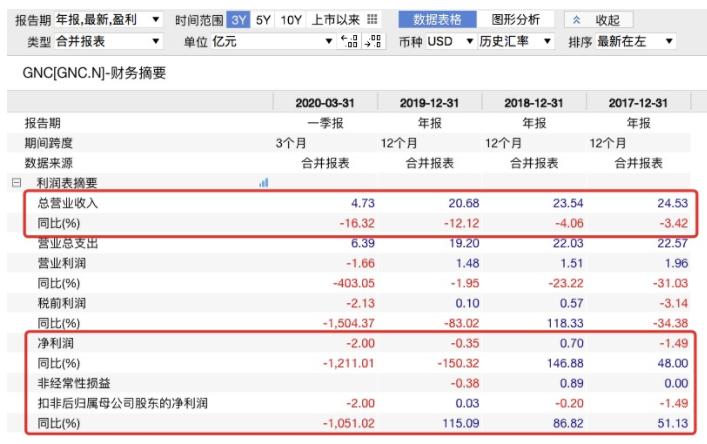The height and width of the screenshot is (444, 707).
Task: Switch to the 图形分析 tab
Action: (x=515, y=19)
